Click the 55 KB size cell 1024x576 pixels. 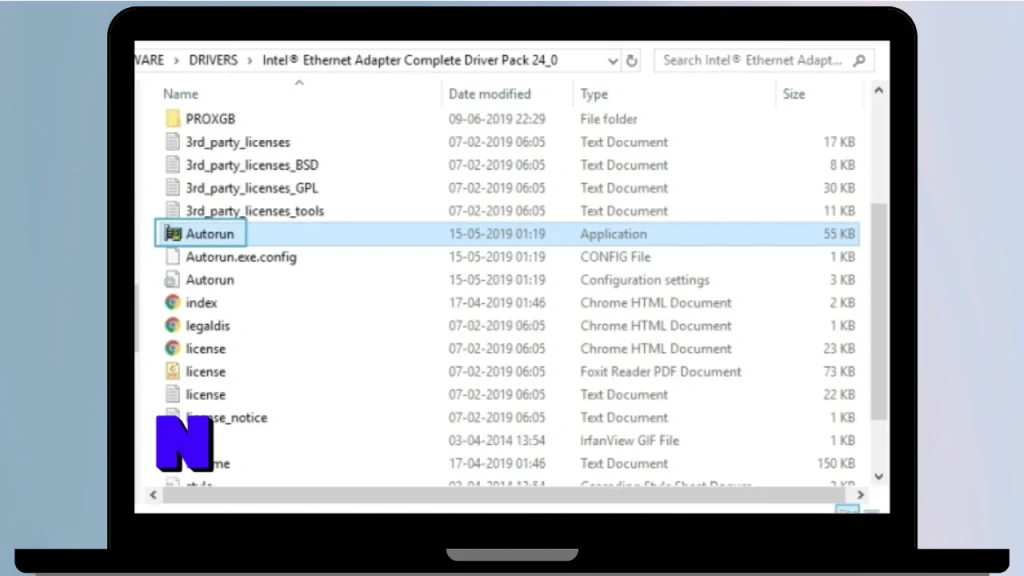[x=839, y=234]
